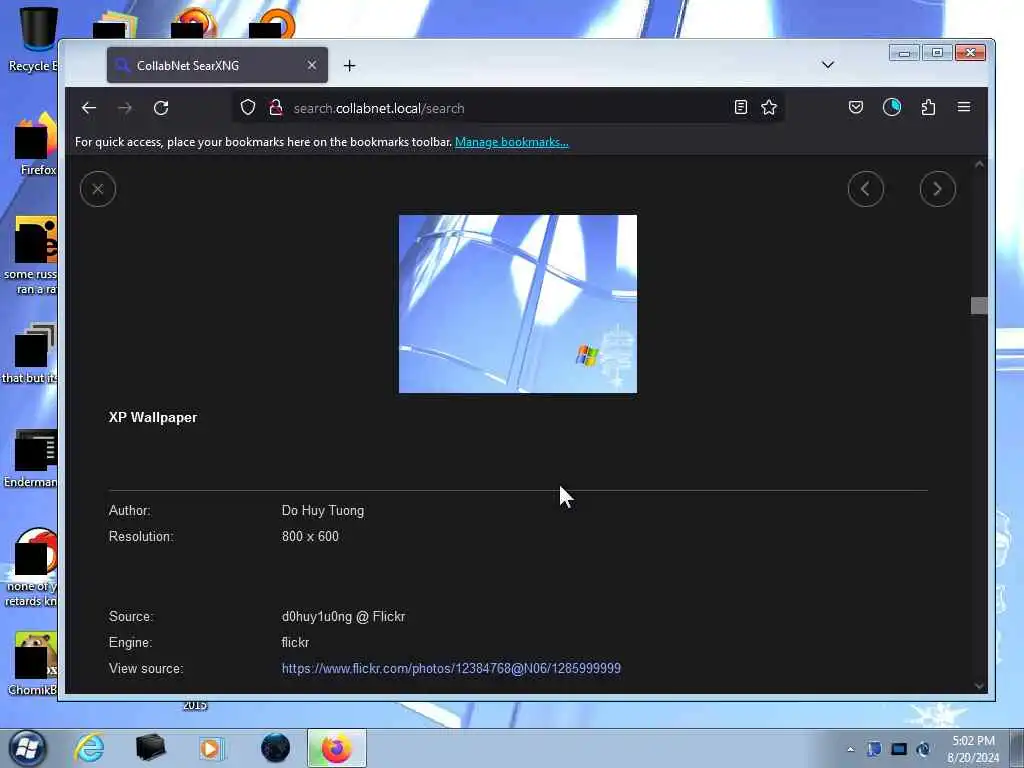Click the scrollbar up arrow
The image size is (1024, 768).
pos(979,165)
